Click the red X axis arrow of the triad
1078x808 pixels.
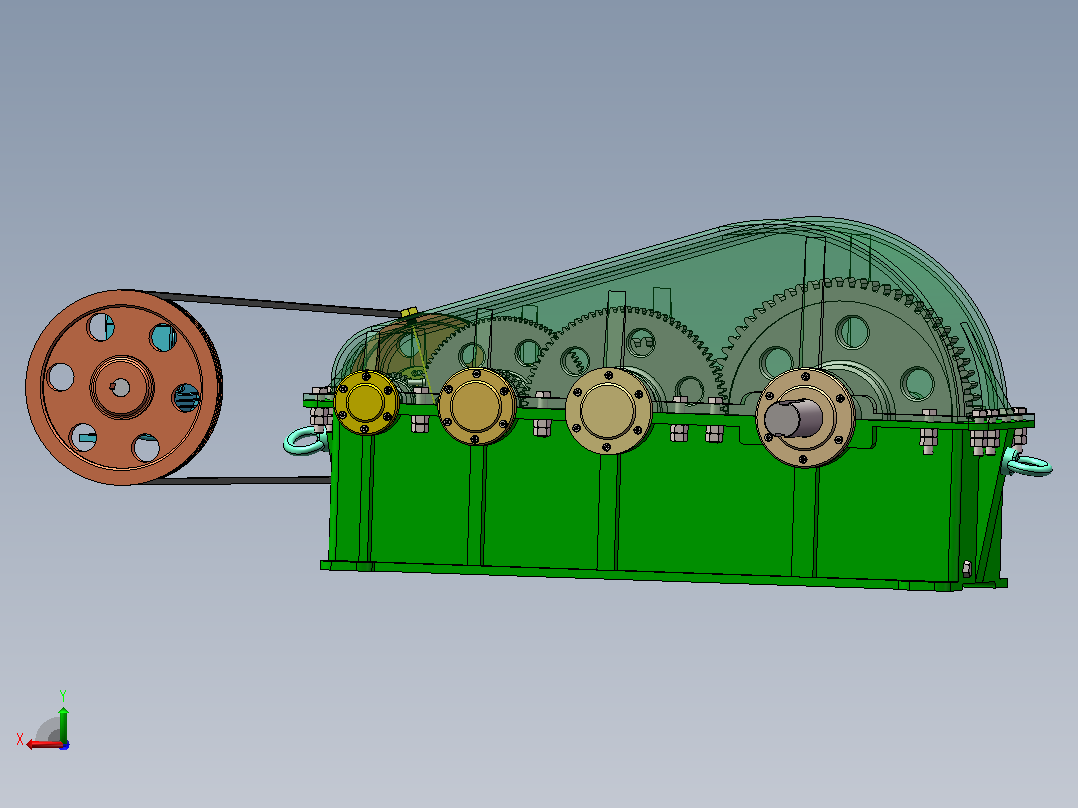click(x=45, y=744)
